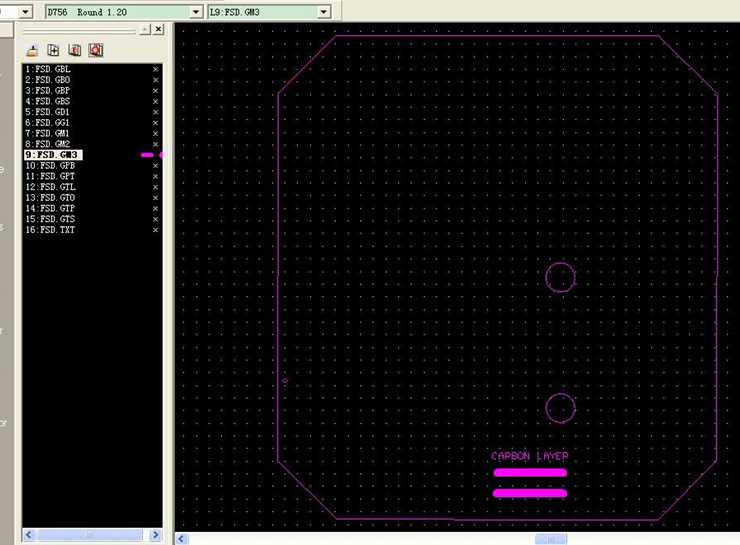Click the magenta draw color swatch of 9:FSD.GM3
The width and height of the screenshot is (740, 545).
pyautogui.click(x=147, y=155)
